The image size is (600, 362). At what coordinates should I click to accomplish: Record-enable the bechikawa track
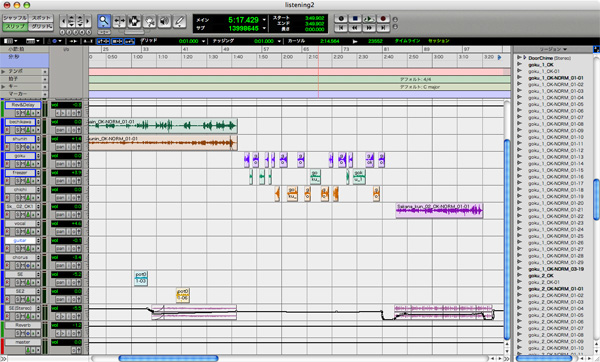point(7,130)
